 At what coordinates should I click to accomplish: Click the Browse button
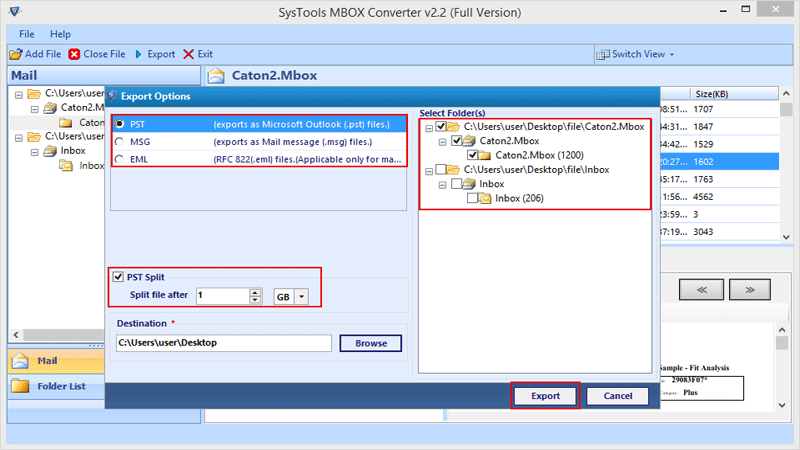click(x=371, y=343)
